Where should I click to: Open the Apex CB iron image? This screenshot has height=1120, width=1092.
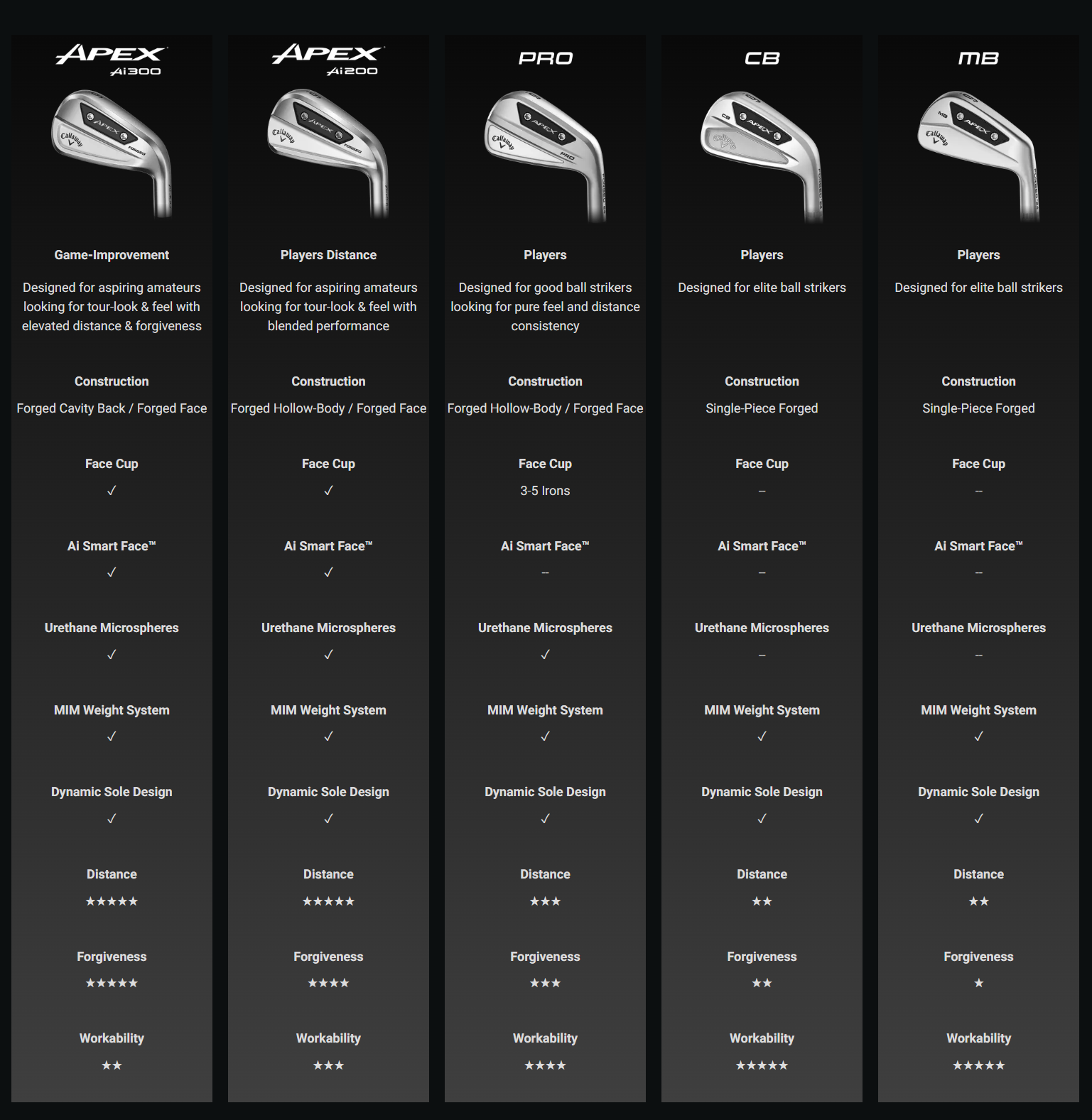[x=762, y=156]
